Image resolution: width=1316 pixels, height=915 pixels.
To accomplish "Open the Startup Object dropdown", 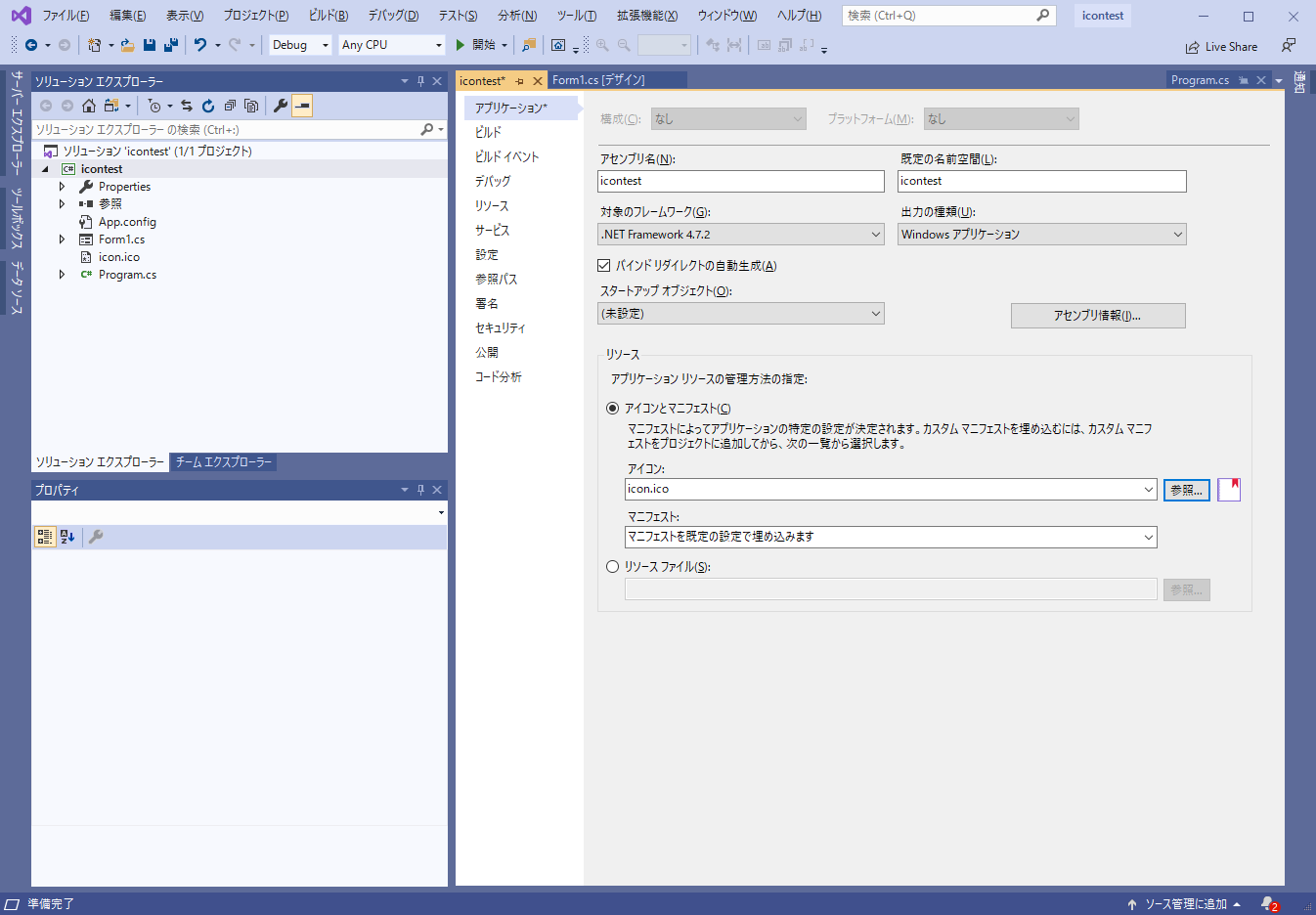I will [741, 314].
